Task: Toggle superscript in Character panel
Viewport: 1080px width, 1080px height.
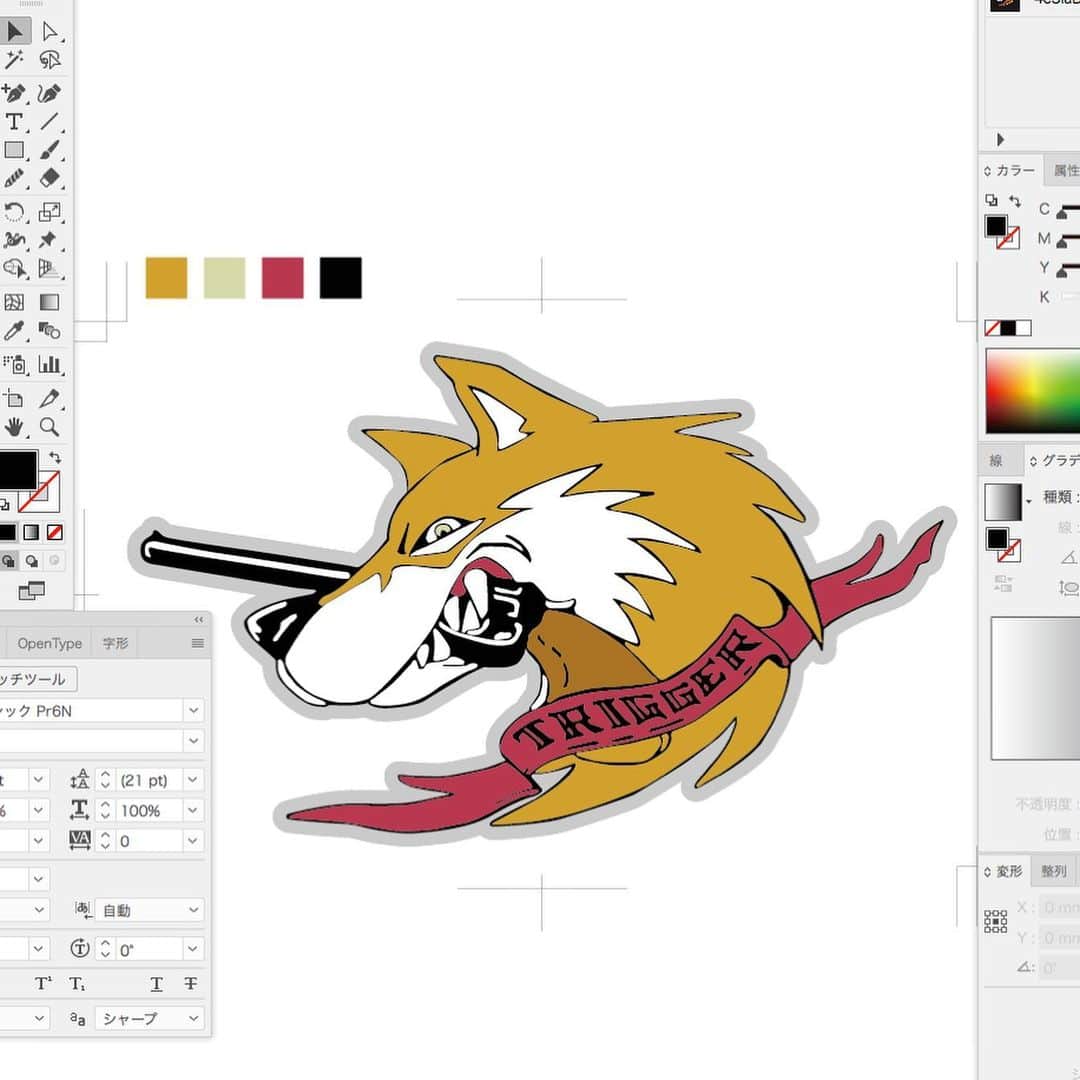Action: 43,984
